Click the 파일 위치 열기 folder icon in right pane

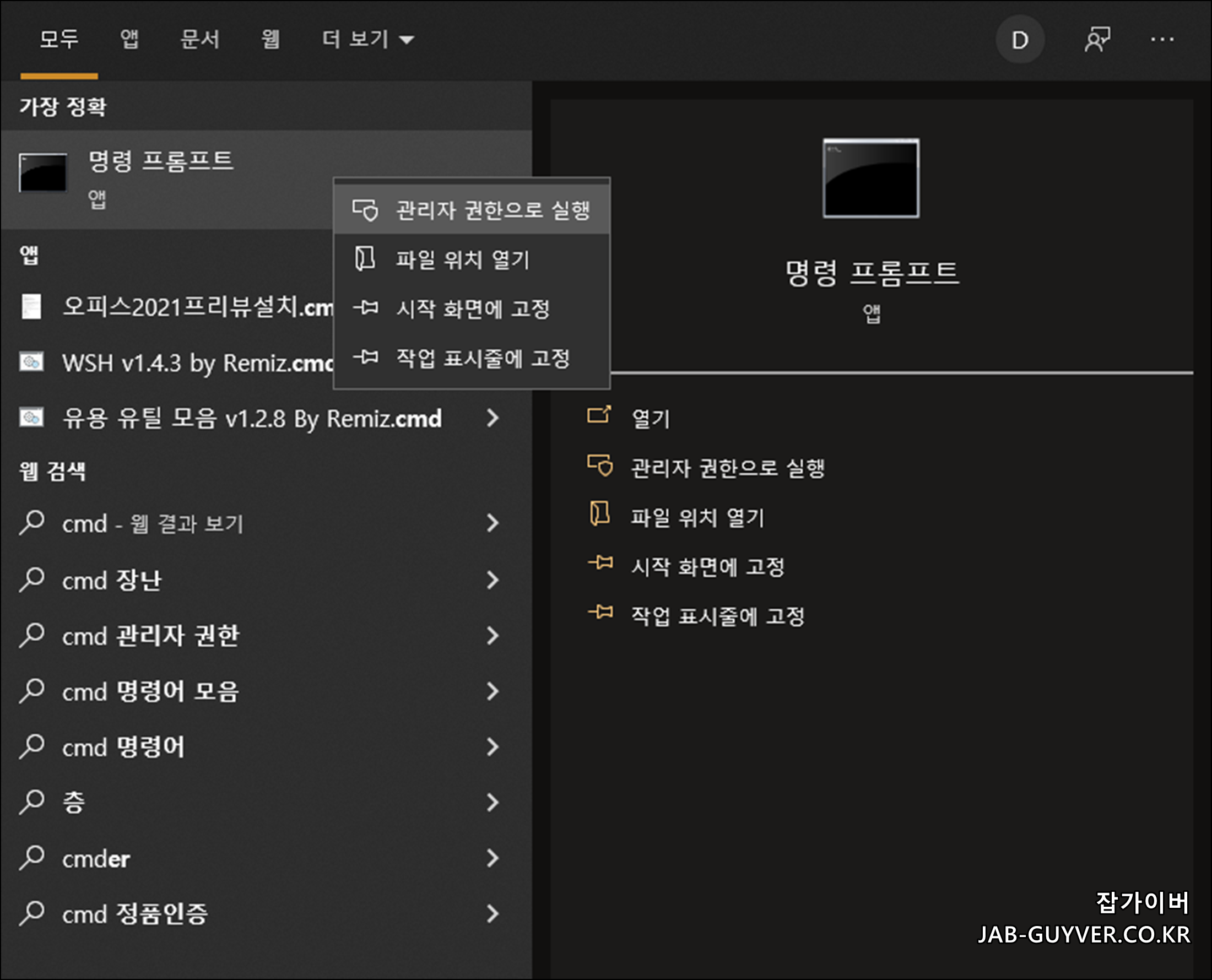click(x=599, y=515)
